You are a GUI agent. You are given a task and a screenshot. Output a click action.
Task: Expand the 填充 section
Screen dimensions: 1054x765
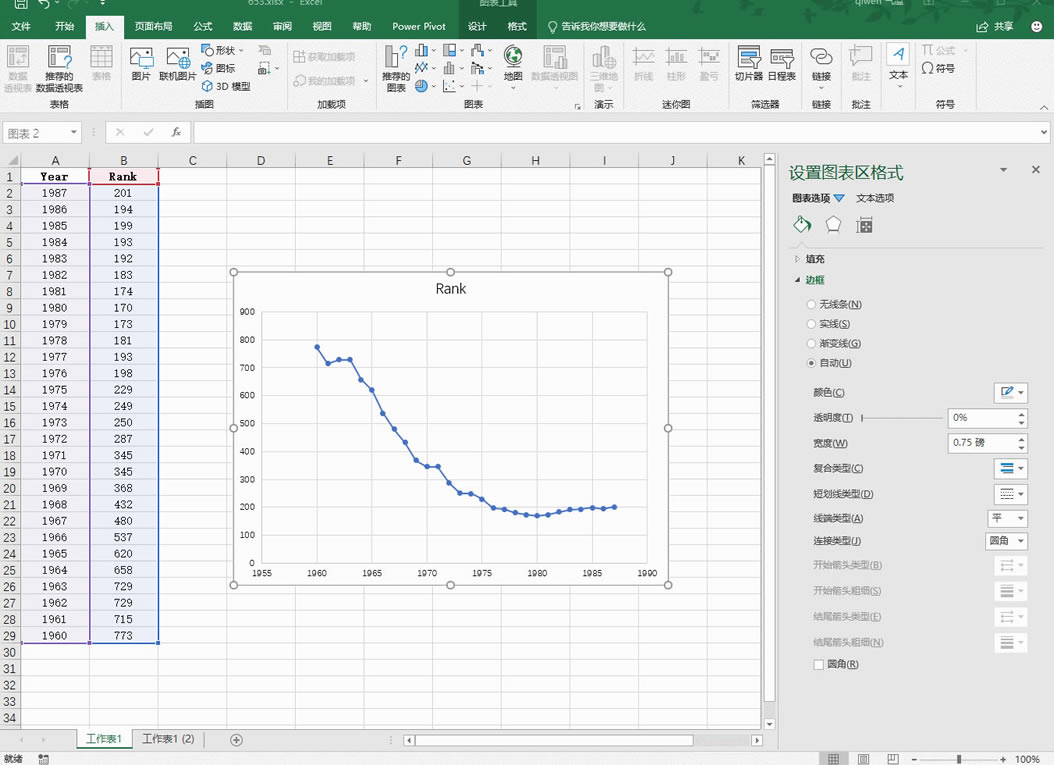[814, 258]
